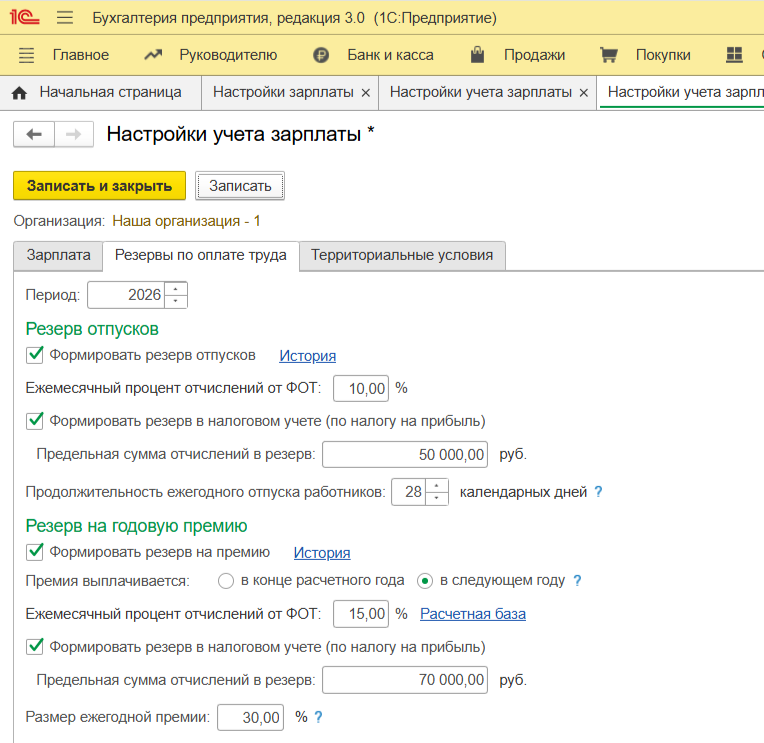
Task: Toggle Формировать резерв отпусков checkbox
Action: [35, 355]
